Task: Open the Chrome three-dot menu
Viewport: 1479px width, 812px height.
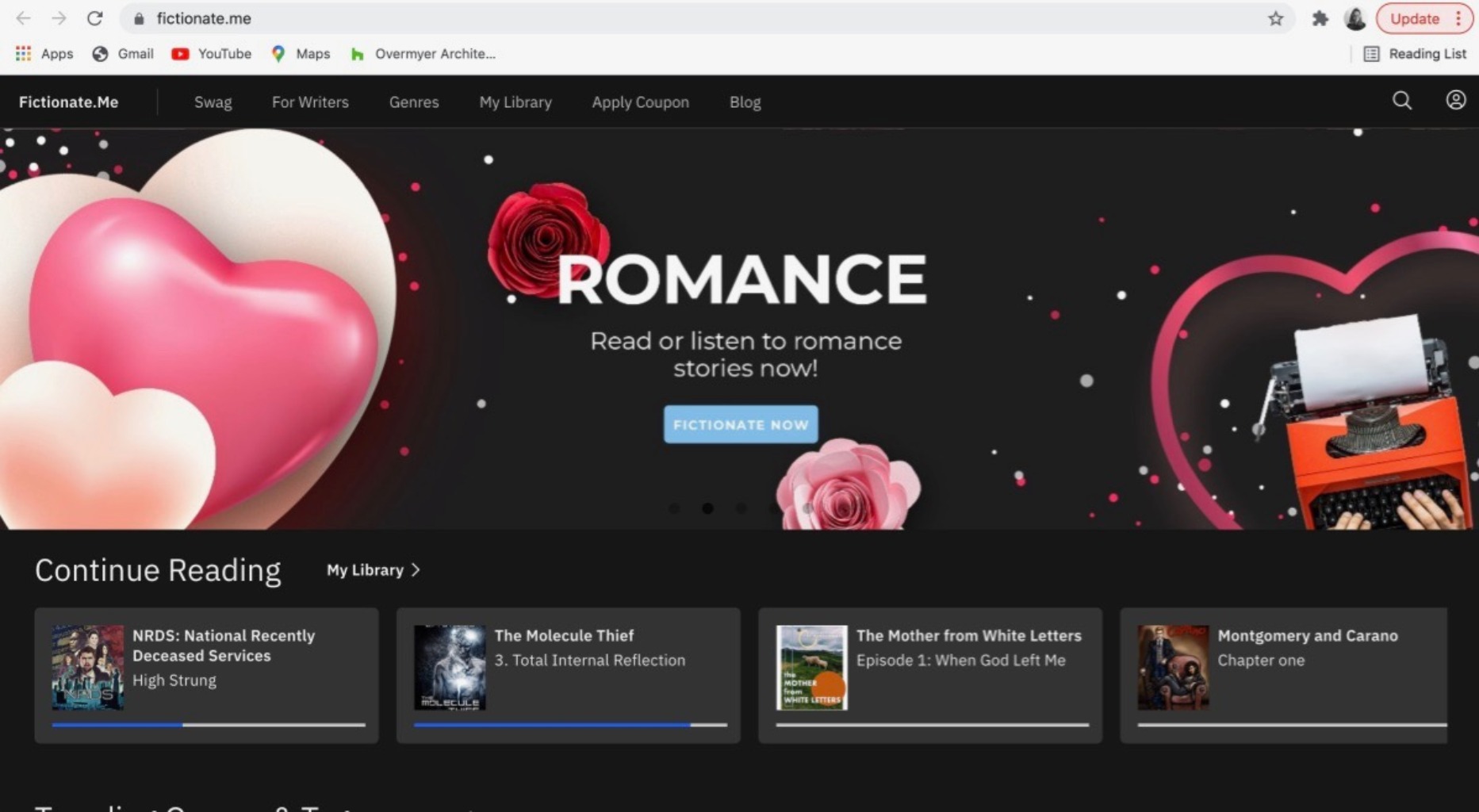Action: [x=1458, y=18]
